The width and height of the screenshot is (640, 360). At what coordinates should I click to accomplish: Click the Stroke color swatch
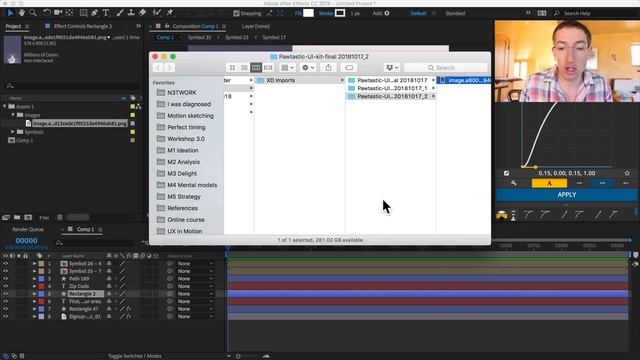coord(340,13)
